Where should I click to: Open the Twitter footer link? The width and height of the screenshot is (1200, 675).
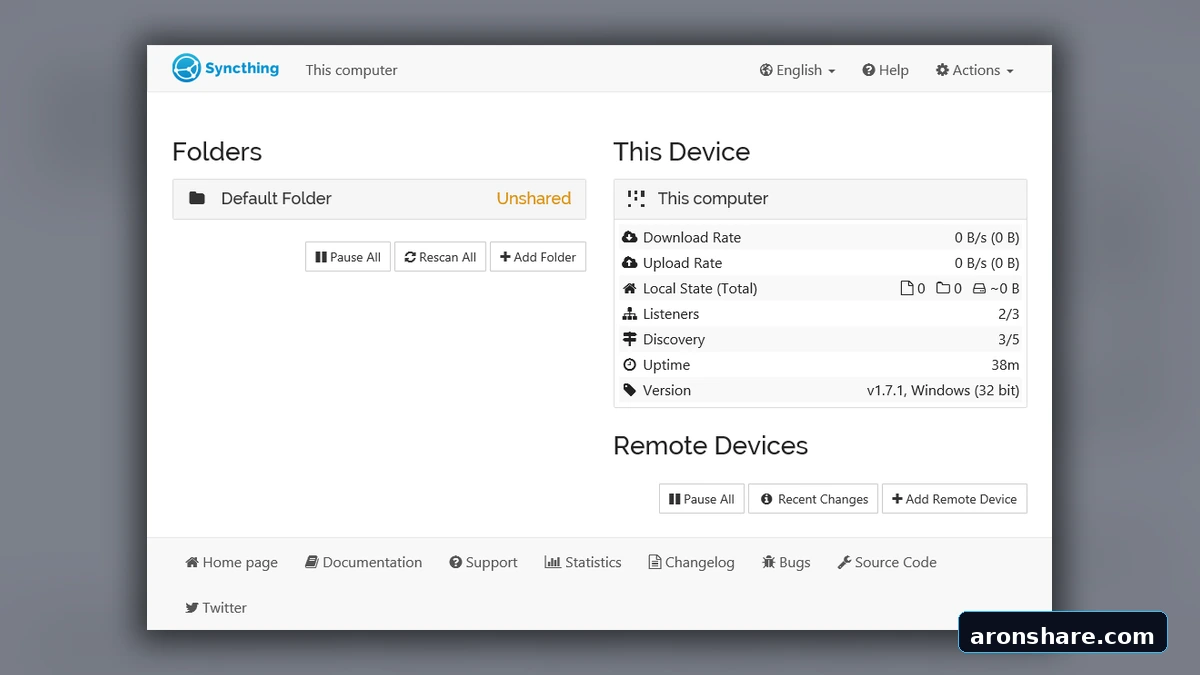click(216, 607)
